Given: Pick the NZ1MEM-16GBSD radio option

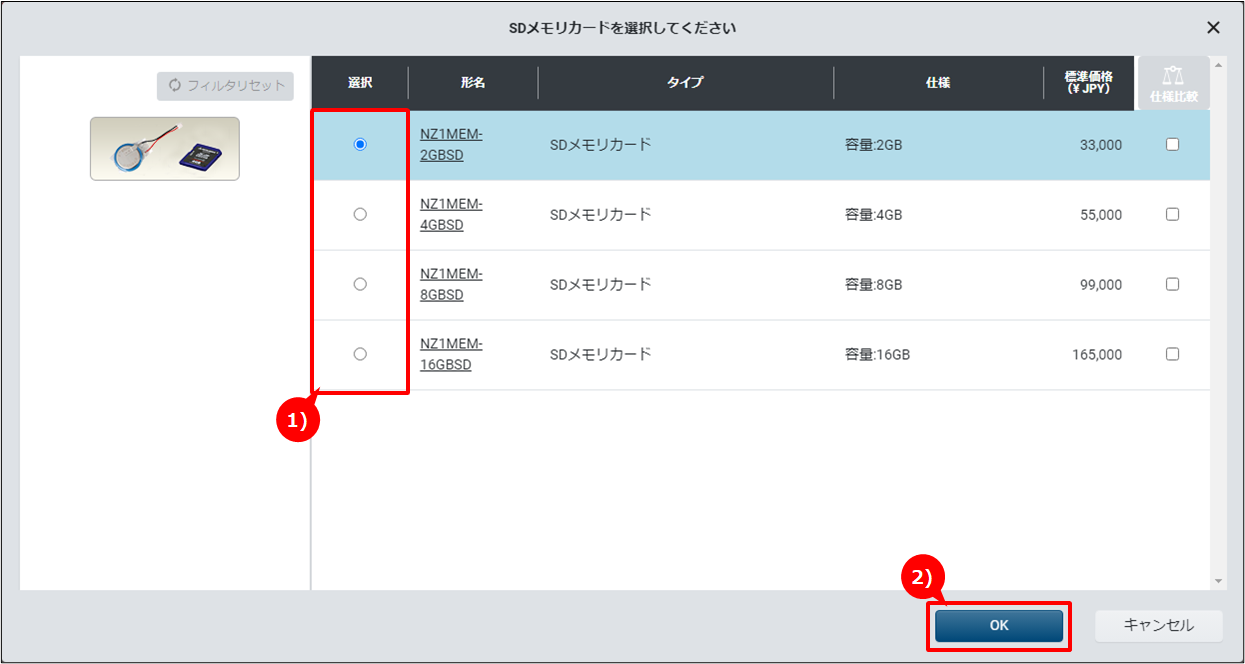Looking at the screenshot, I should (x=360, y=354).
